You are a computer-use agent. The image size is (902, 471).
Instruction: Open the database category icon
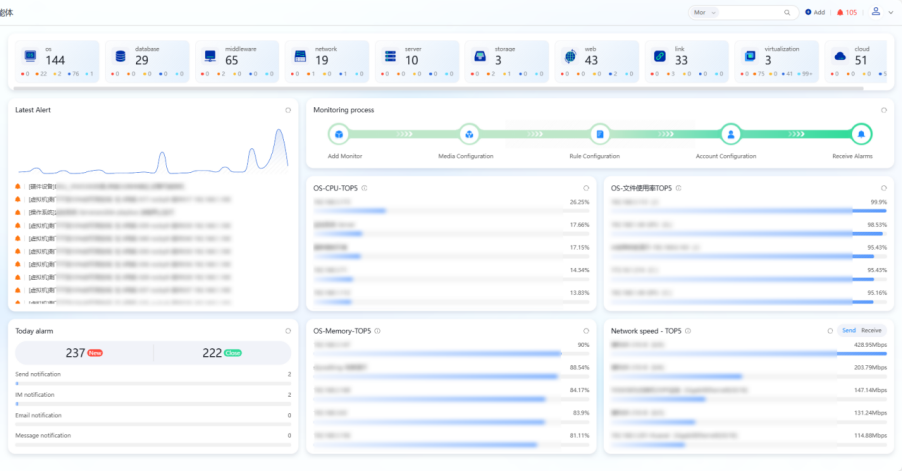(x=120, y=55)
